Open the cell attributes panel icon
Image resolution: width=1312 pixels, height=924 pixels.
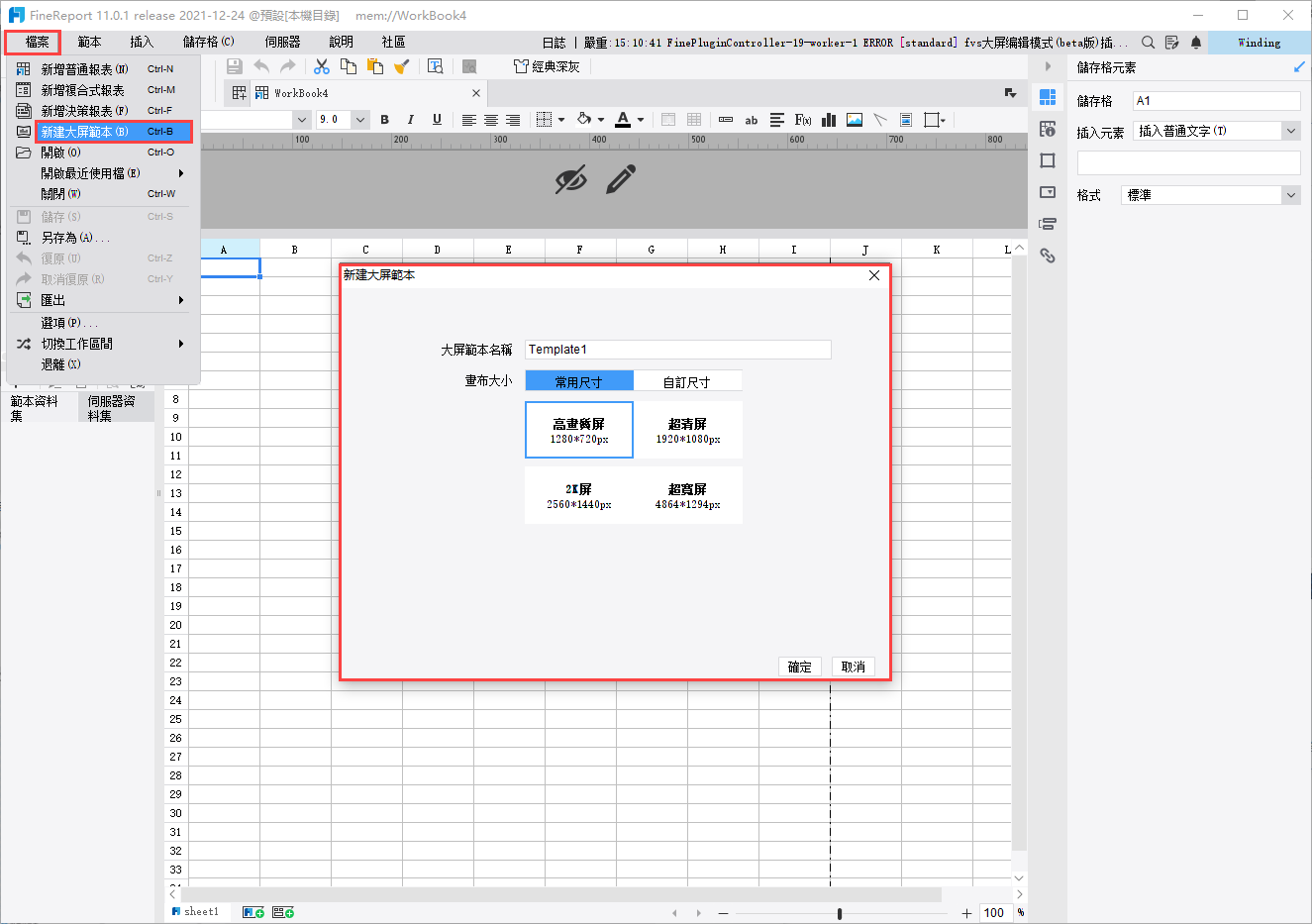[x=1048, y=129]
